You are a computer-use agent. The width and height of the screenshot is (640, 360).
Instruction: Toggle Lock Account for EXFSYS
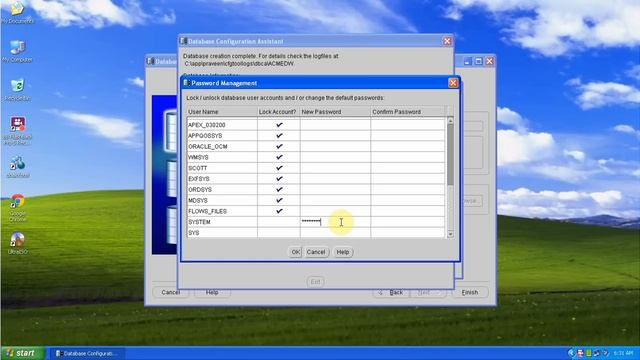click(x=279, y=179)
